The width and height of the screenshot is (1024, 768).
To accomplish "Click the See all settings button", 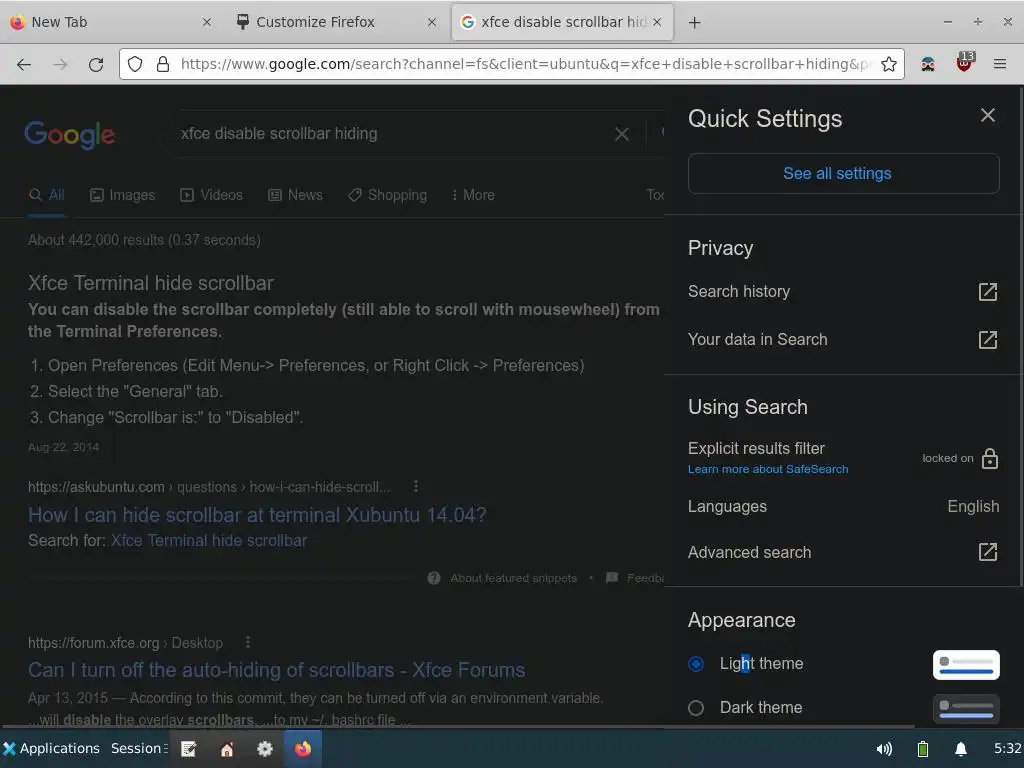I will [x=843, y=174].
